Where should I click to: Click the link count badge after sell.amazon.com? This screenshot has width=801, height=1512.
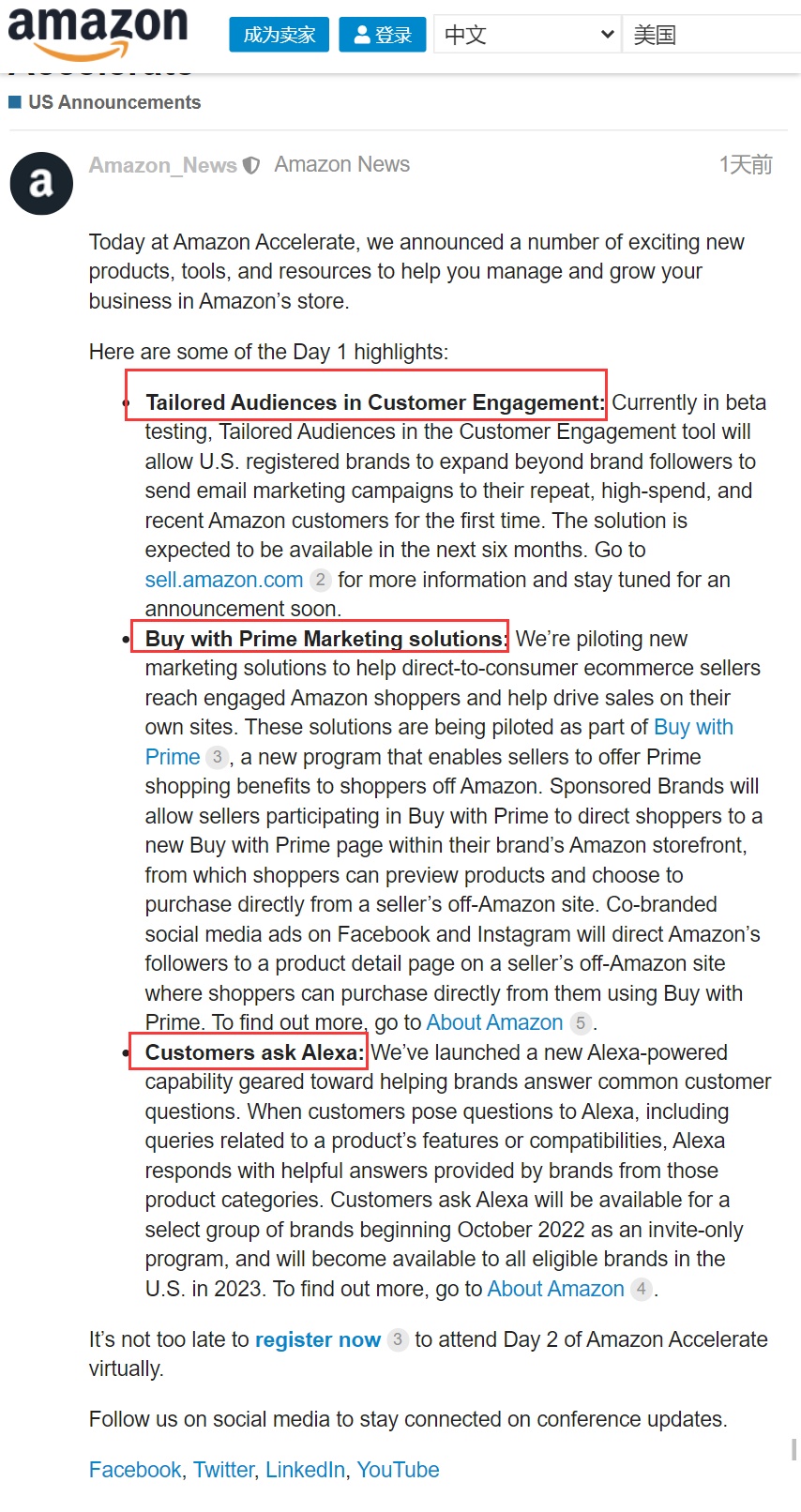pyautogui.click(x=320, y=580)
